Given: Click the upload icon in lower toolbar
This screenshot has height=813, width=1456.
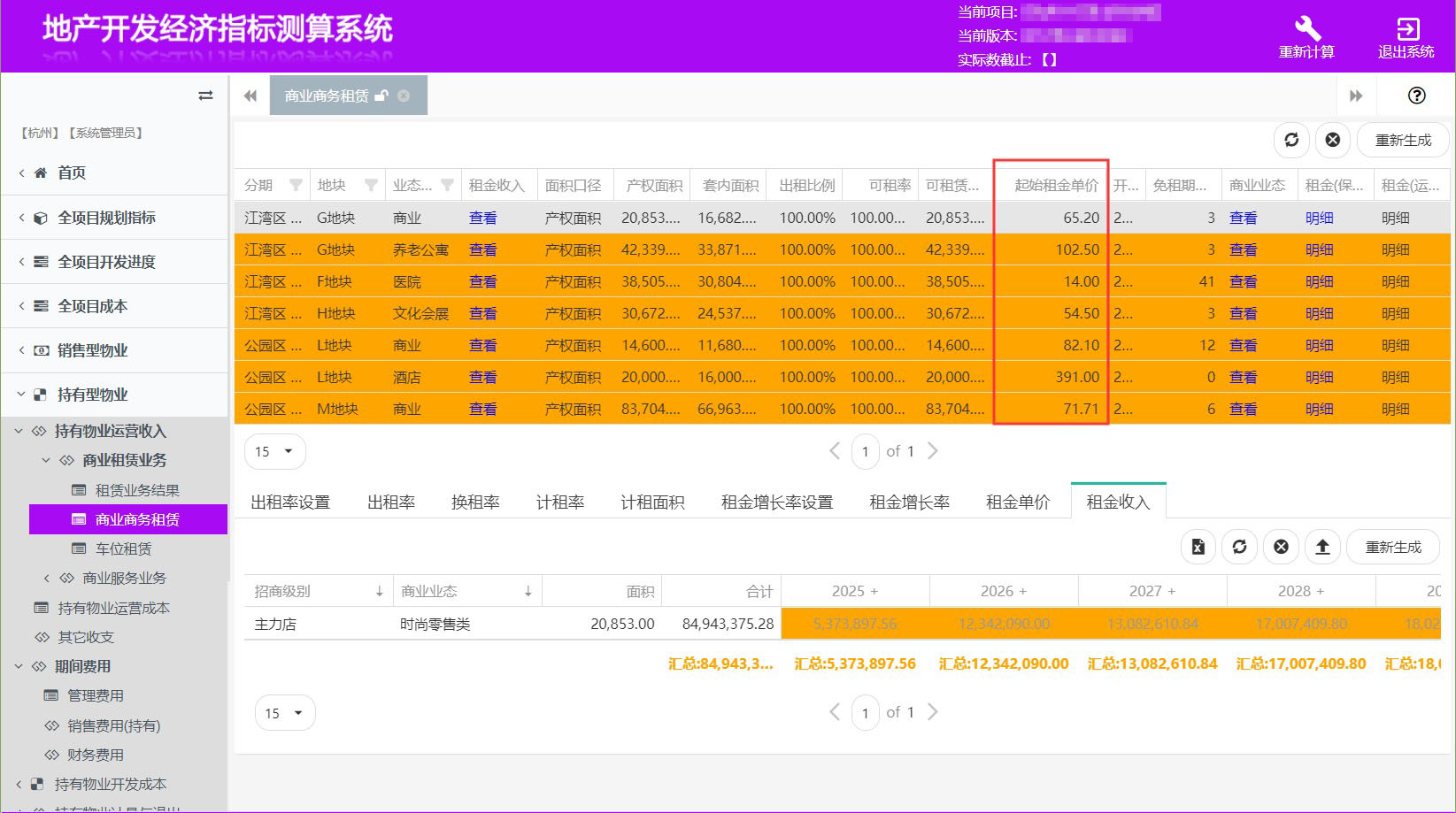Looking at the screenshot, I should 1322,547.
